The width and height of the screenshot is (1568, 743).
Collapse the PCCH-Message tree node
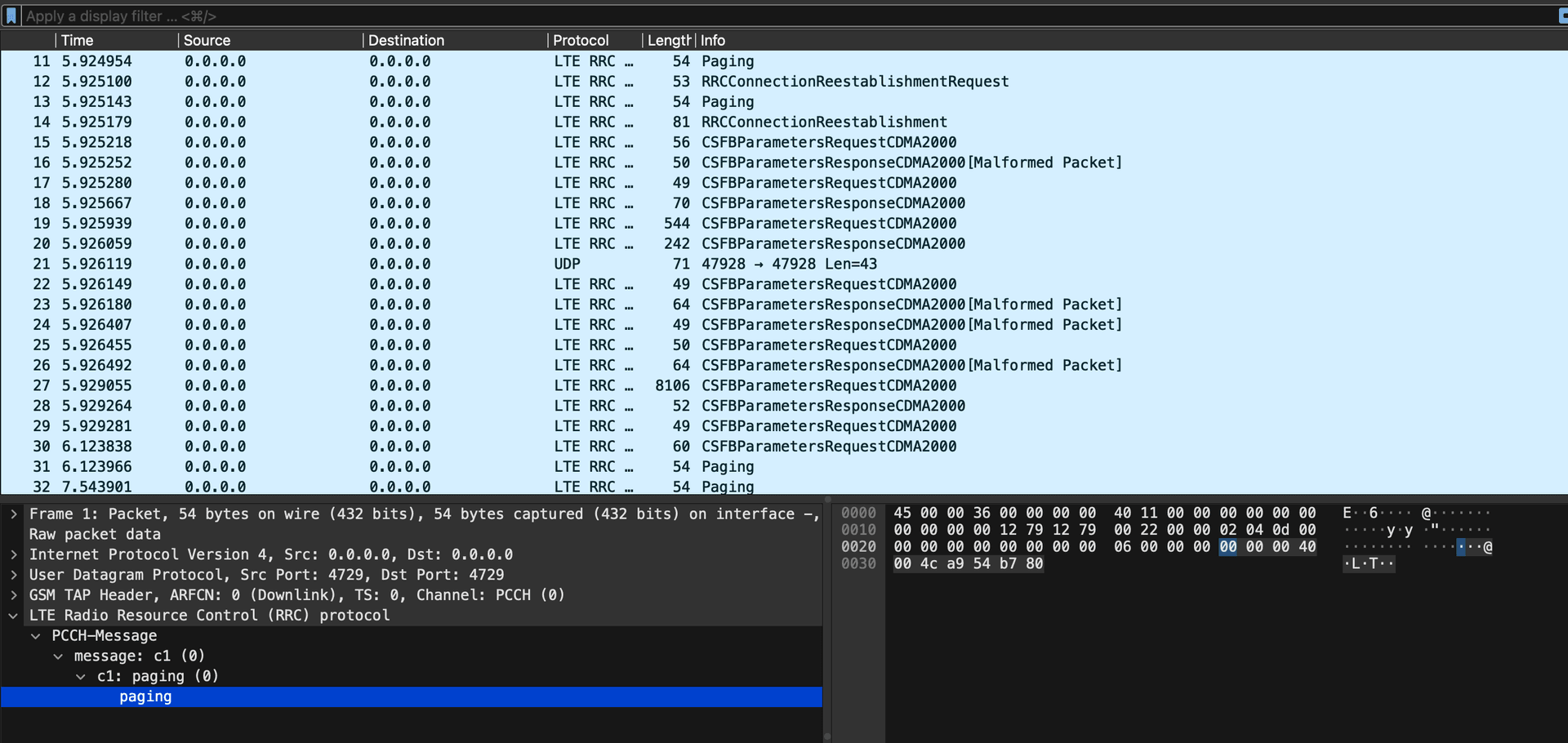(36, 635)
